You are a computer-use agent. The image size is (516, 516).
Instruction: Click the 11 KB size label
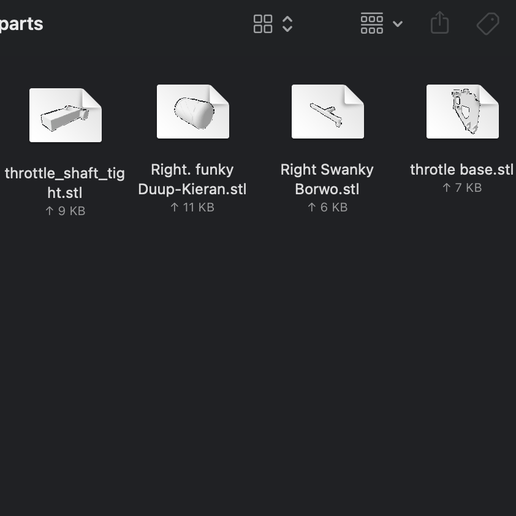coord(192,208)
